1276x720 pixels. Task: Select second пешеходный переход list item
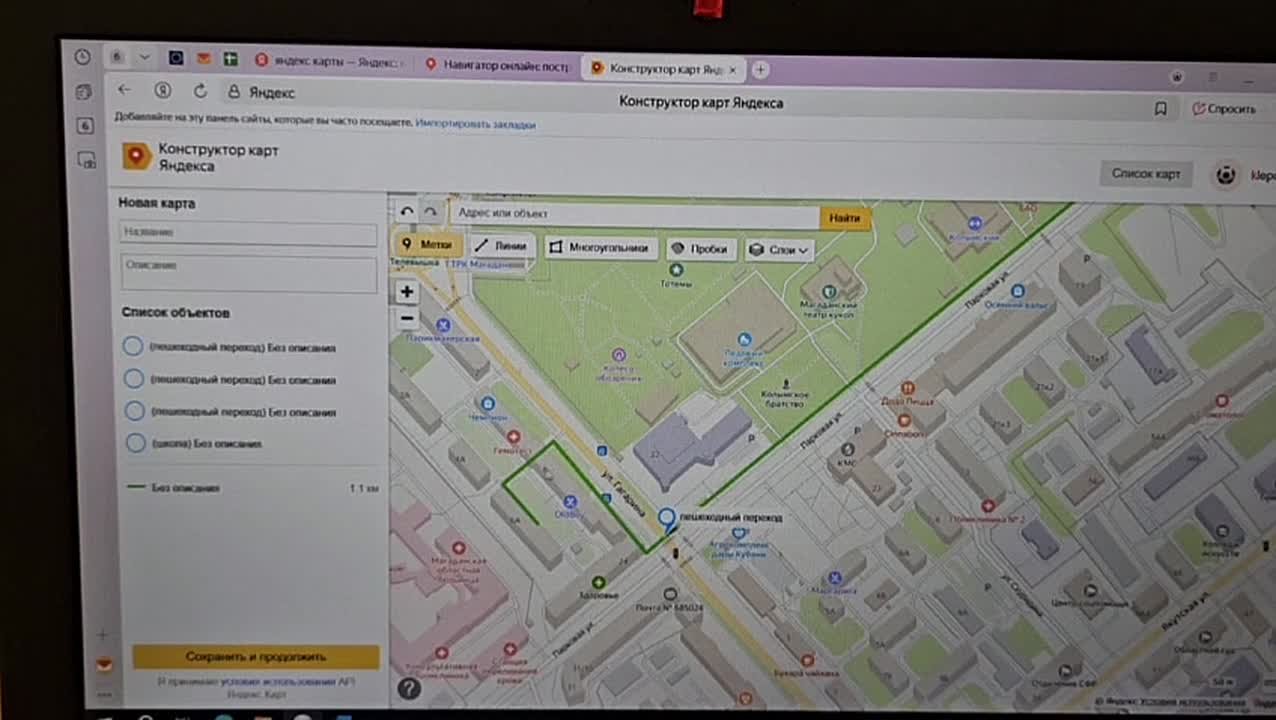230,379
